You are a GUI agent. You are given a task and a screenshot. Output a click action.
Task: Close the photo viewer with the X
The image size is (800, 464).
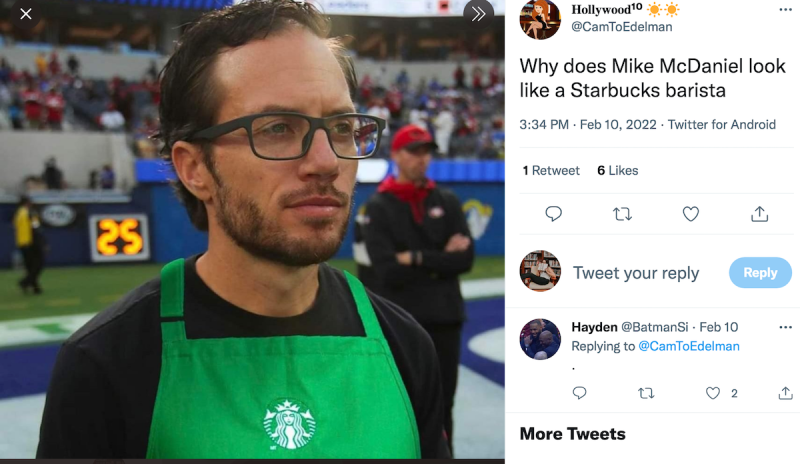tap(26, 14)
